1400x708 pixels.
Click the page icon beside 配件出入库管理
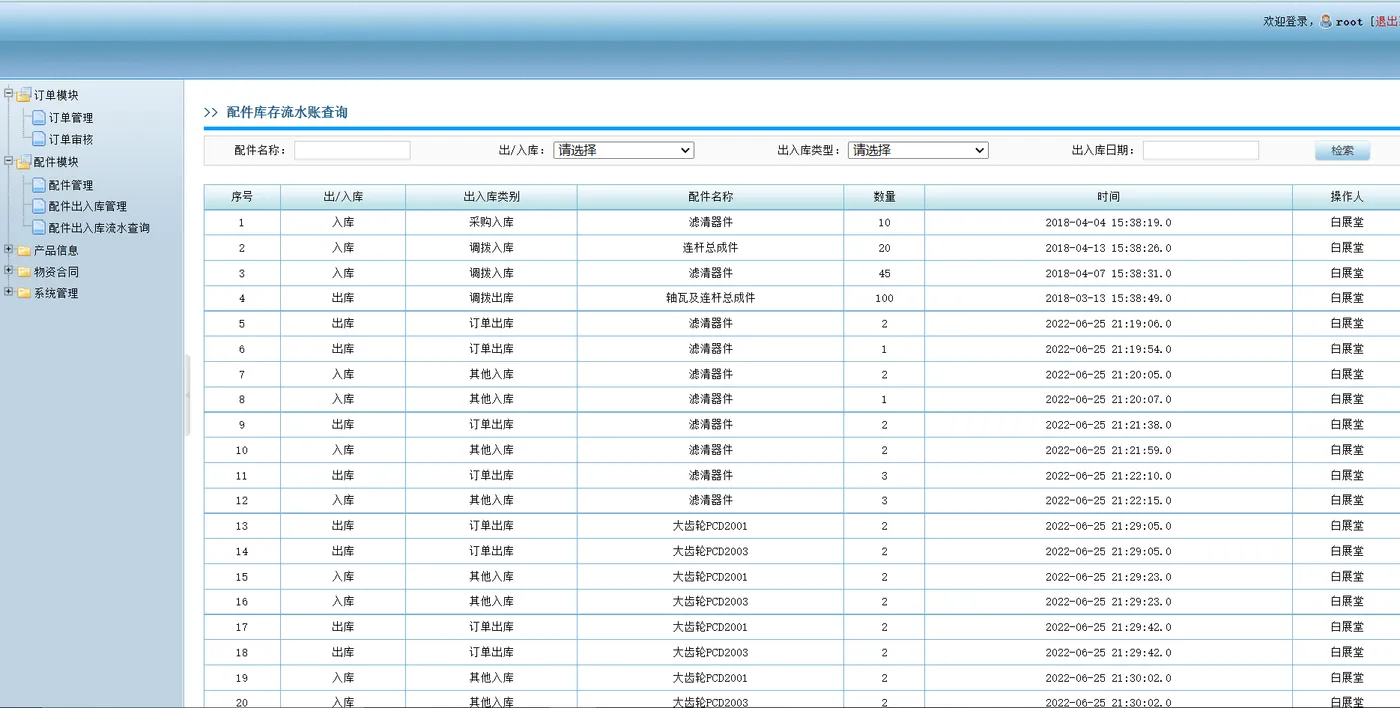click(x=39, y=206)
